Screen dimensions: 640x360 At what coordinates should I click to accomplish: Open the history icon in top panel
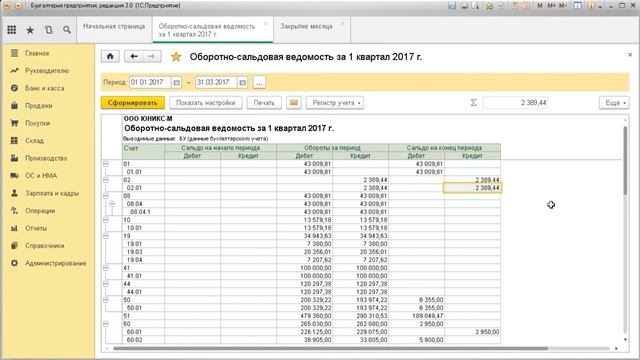49,30
